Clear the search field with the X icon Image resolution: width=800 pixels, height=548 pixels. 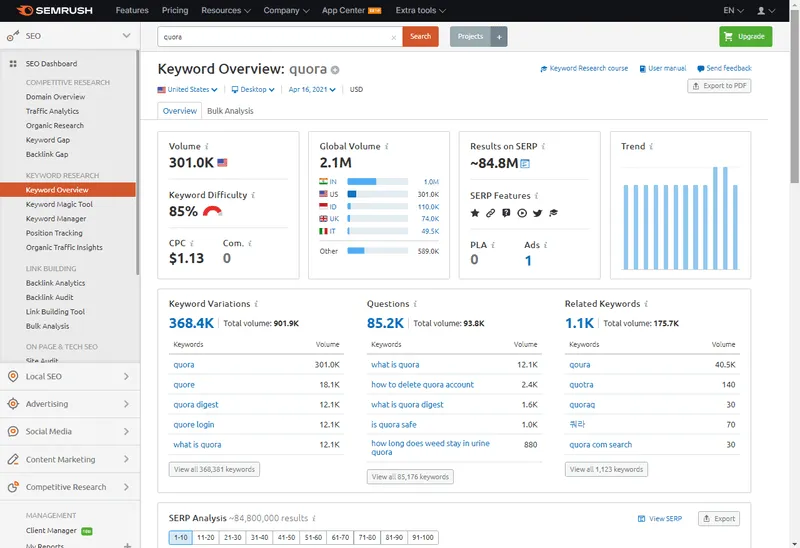click(393, 37)
